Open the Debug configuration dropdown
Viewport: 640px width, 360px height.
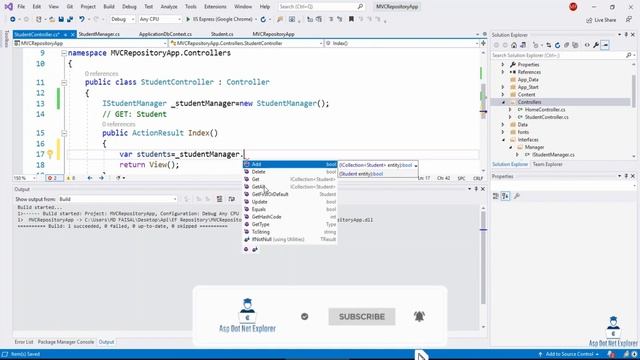[122, 19]
